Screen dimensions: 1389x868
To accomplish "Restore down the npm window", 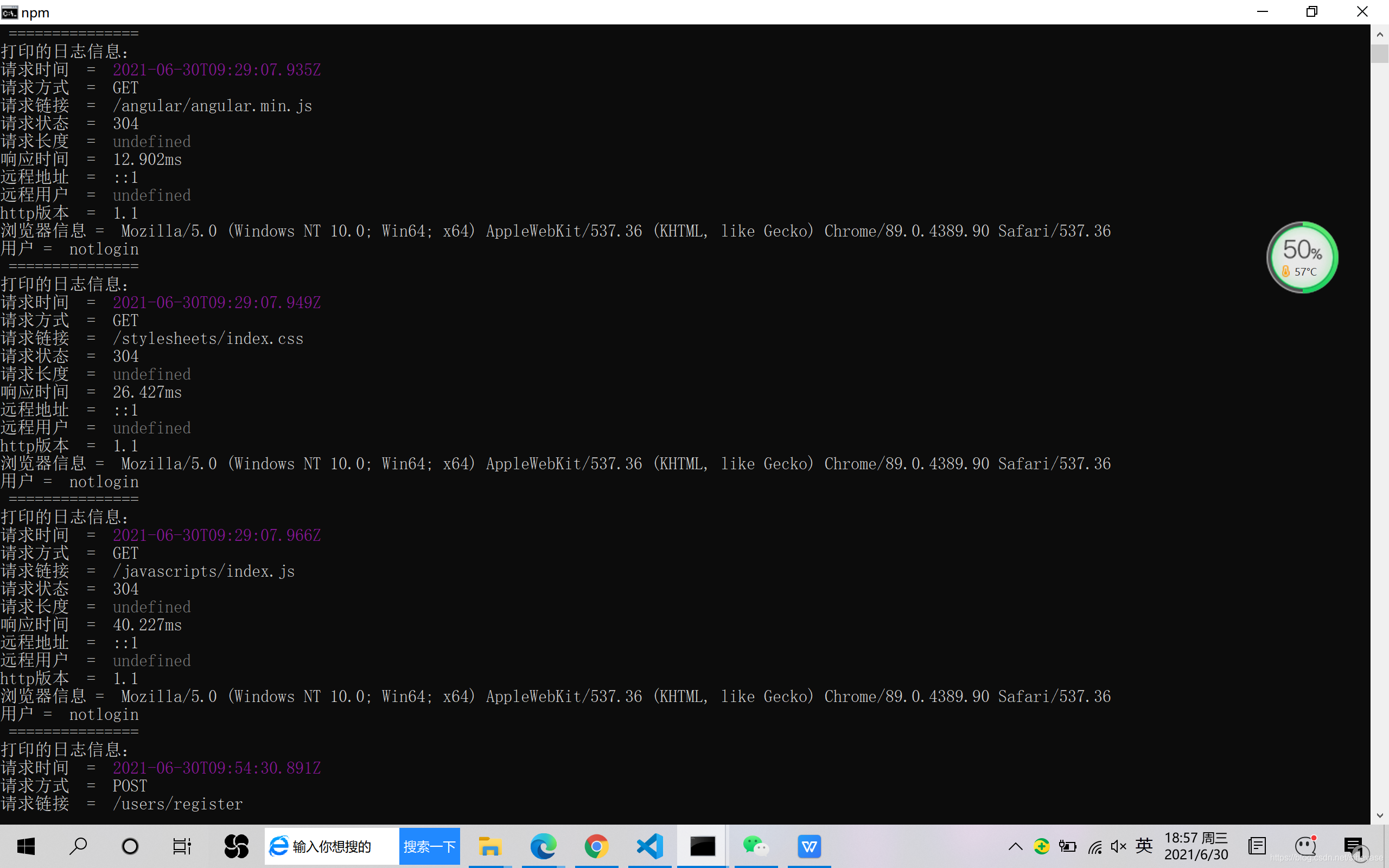I will point(1312,12).
